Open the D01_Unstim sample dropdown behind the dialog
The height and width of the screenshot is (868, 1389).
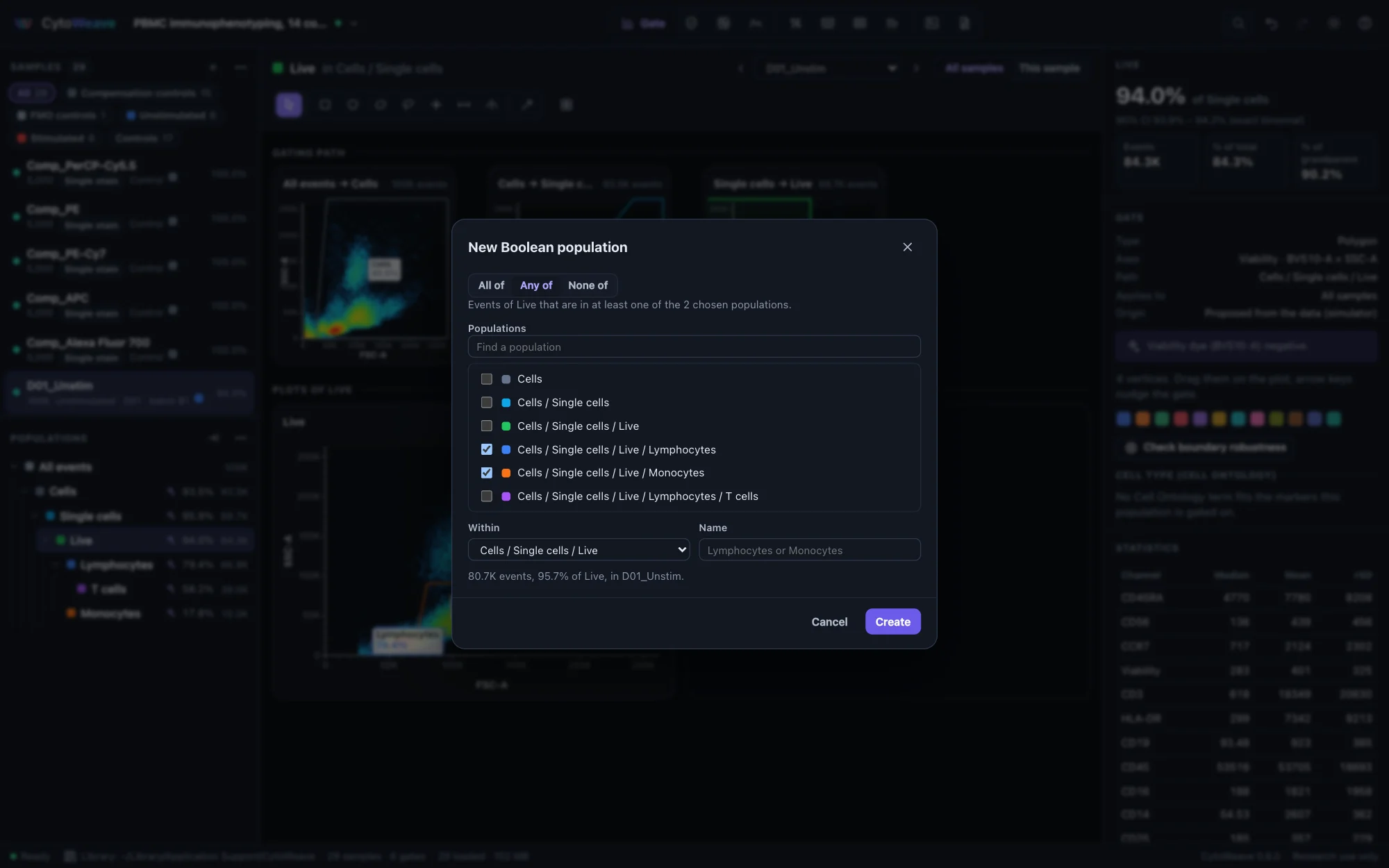[830, 68]
